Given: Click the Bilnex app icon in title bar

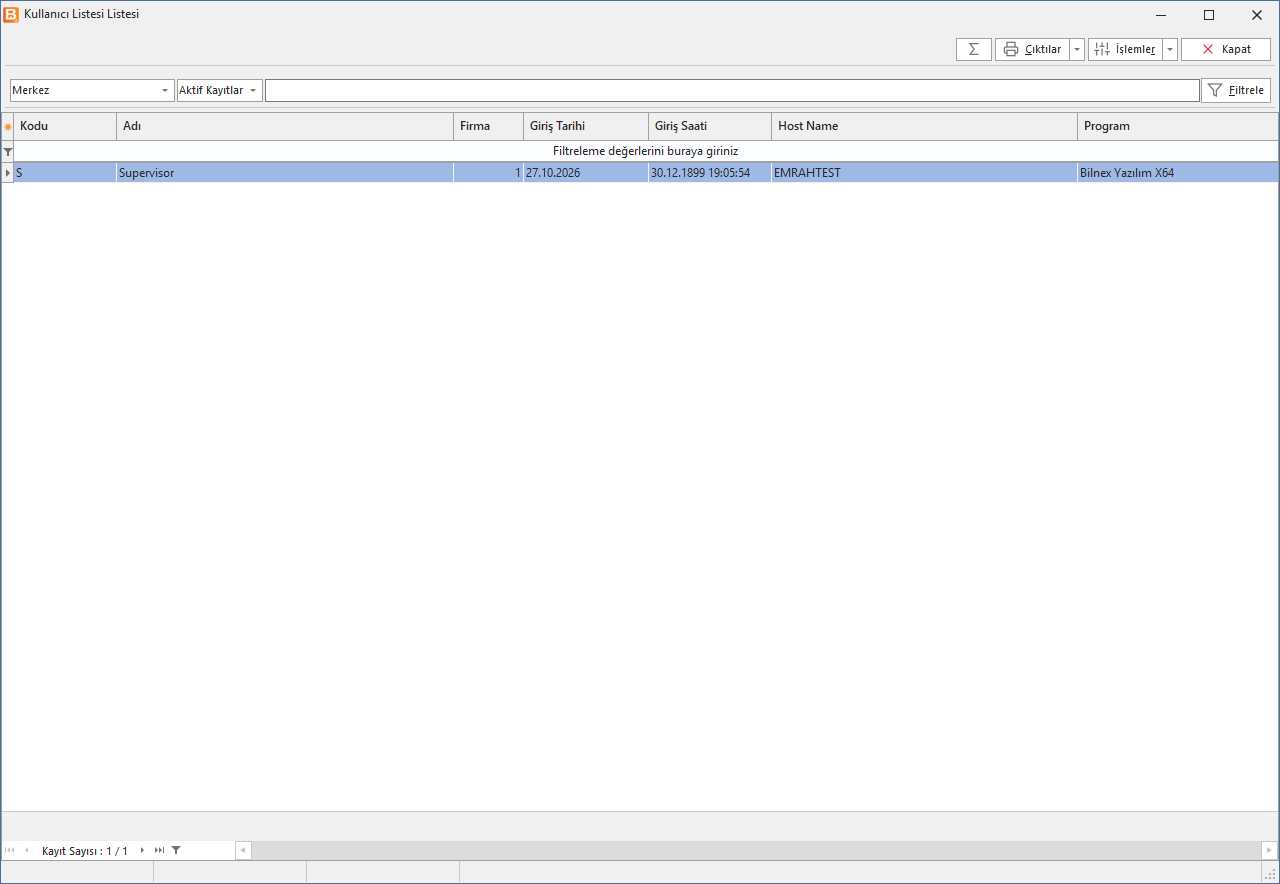Looking at the screenshot, I should click(x=11, y=15).
